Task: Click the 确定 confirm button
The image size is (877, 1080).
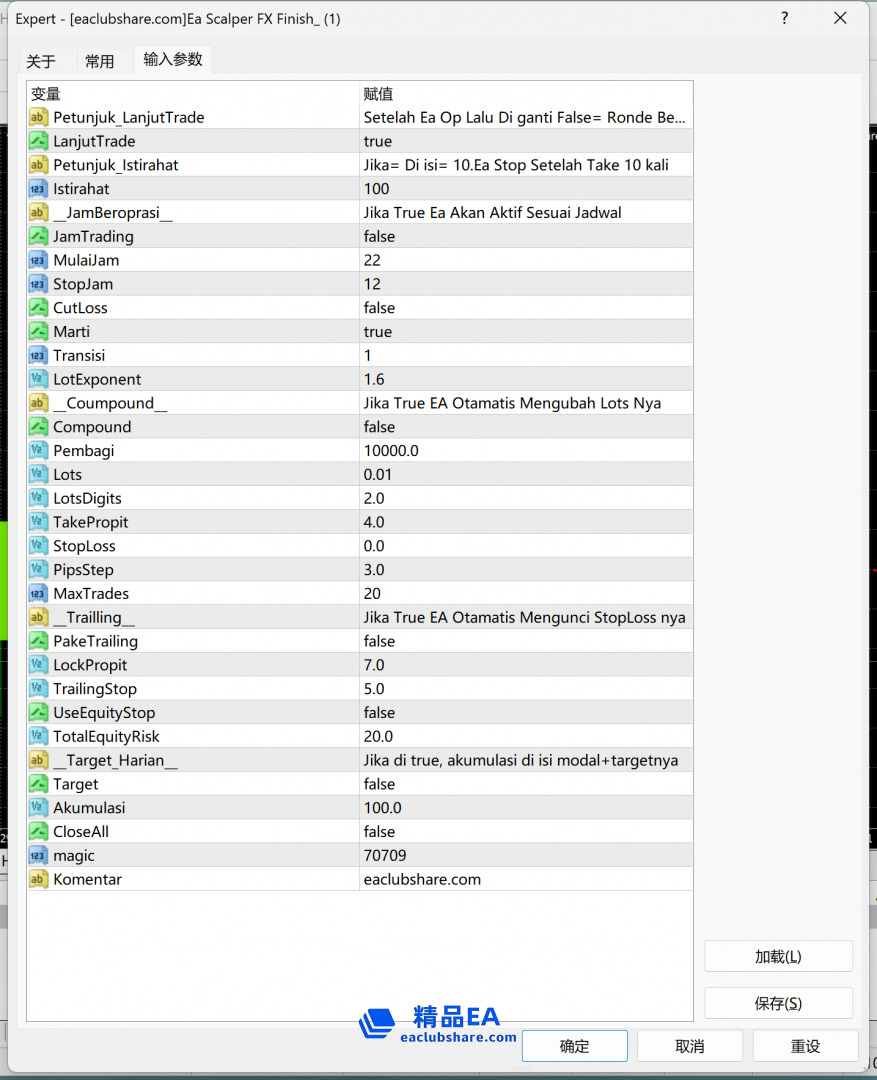Action: (574, 1046)
